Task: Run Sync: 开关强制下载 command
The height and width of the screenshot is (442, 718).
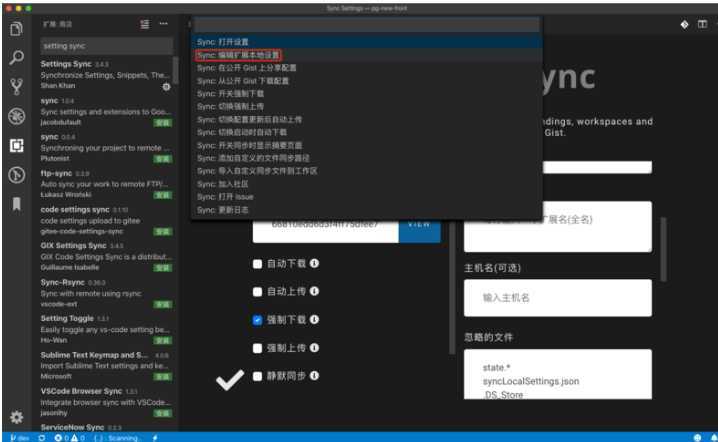Action: tap(366, 93)
